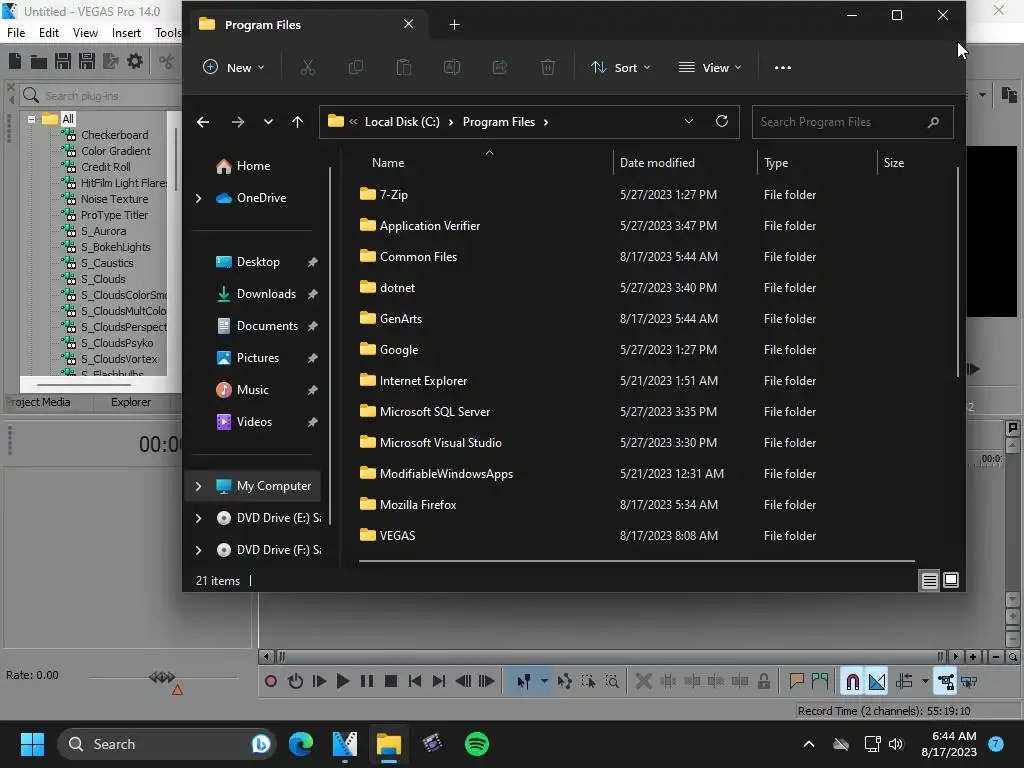Image resolution: width=1024 pixels, height=768 pixels.
Task: Adjust the playback Rate slider in VEGAS
Action: [x=162, y=677]
